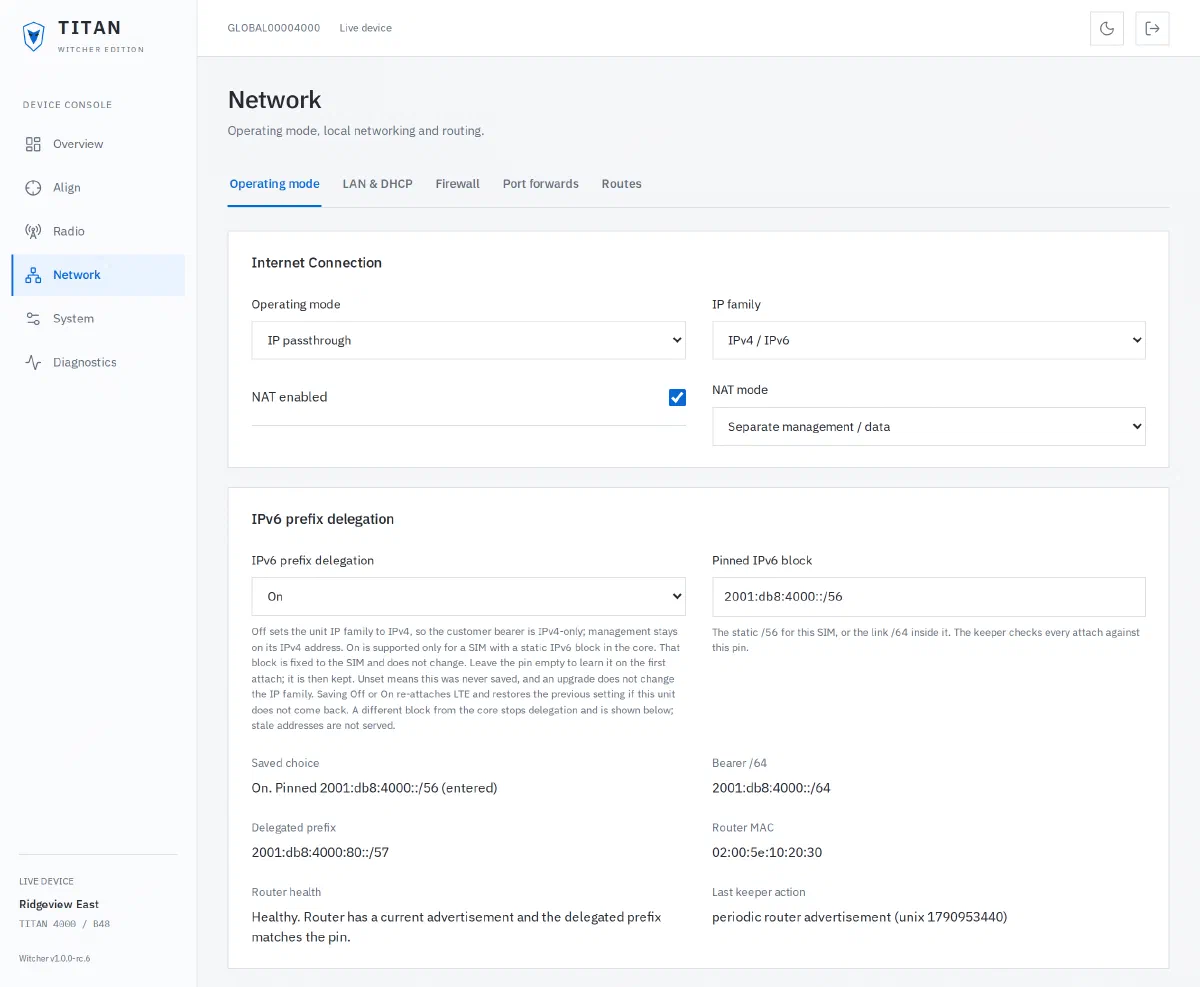Viewport: 1200px width, 987px height.
Task: Open the System page in sidebar
Action: [98, 319]
